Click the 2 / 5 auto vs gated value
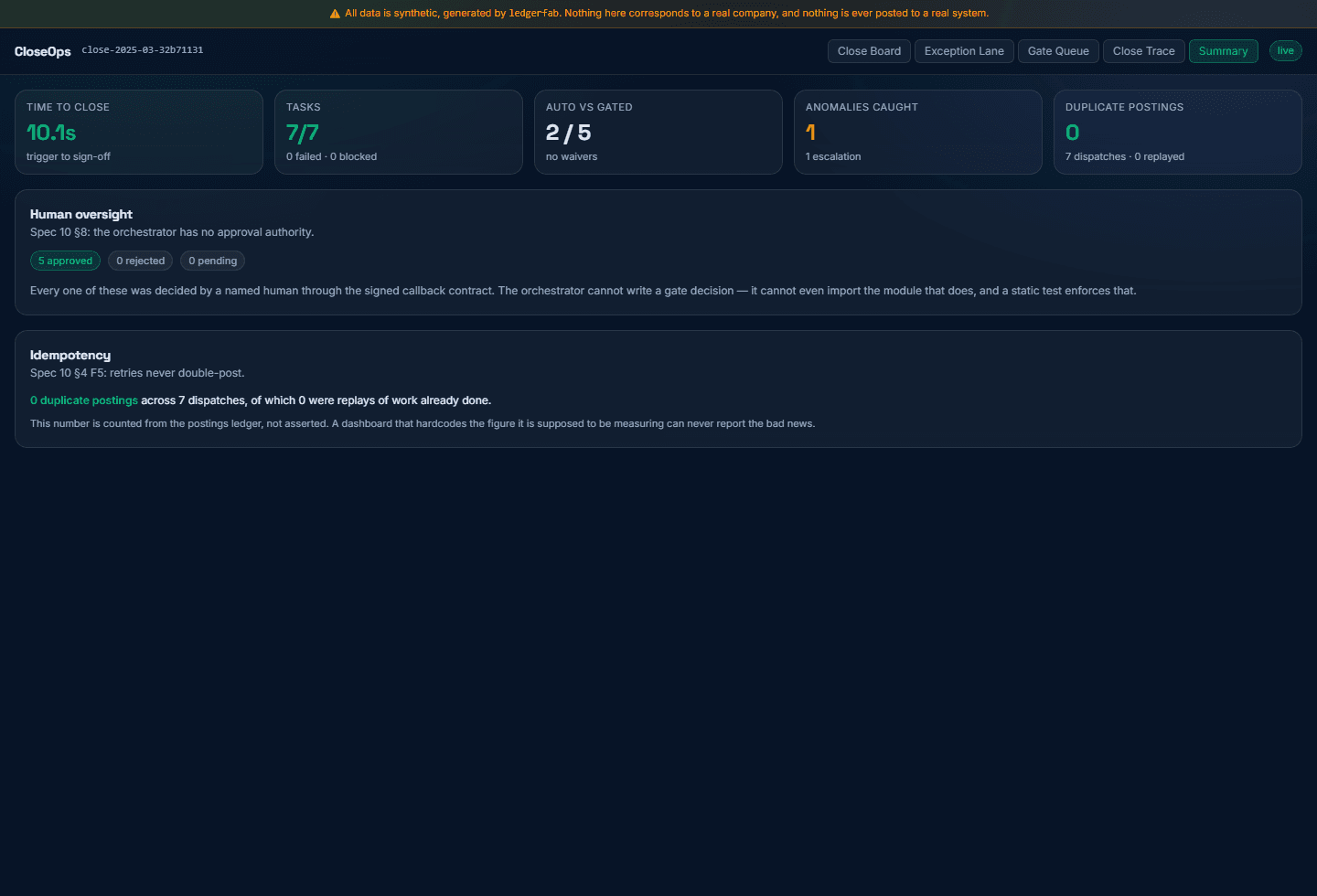Screen dimensions: 1317x896 point(569,133)
